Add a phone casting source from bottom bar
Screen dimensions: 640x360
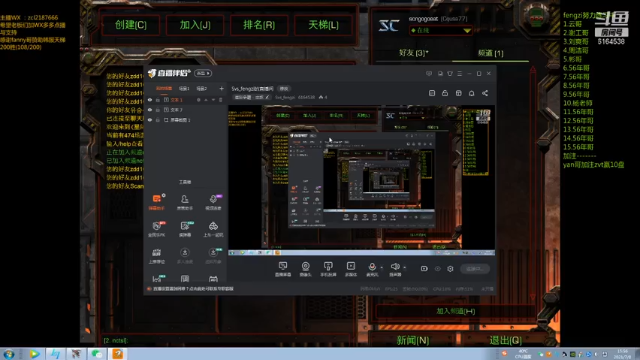coord(328,269)
